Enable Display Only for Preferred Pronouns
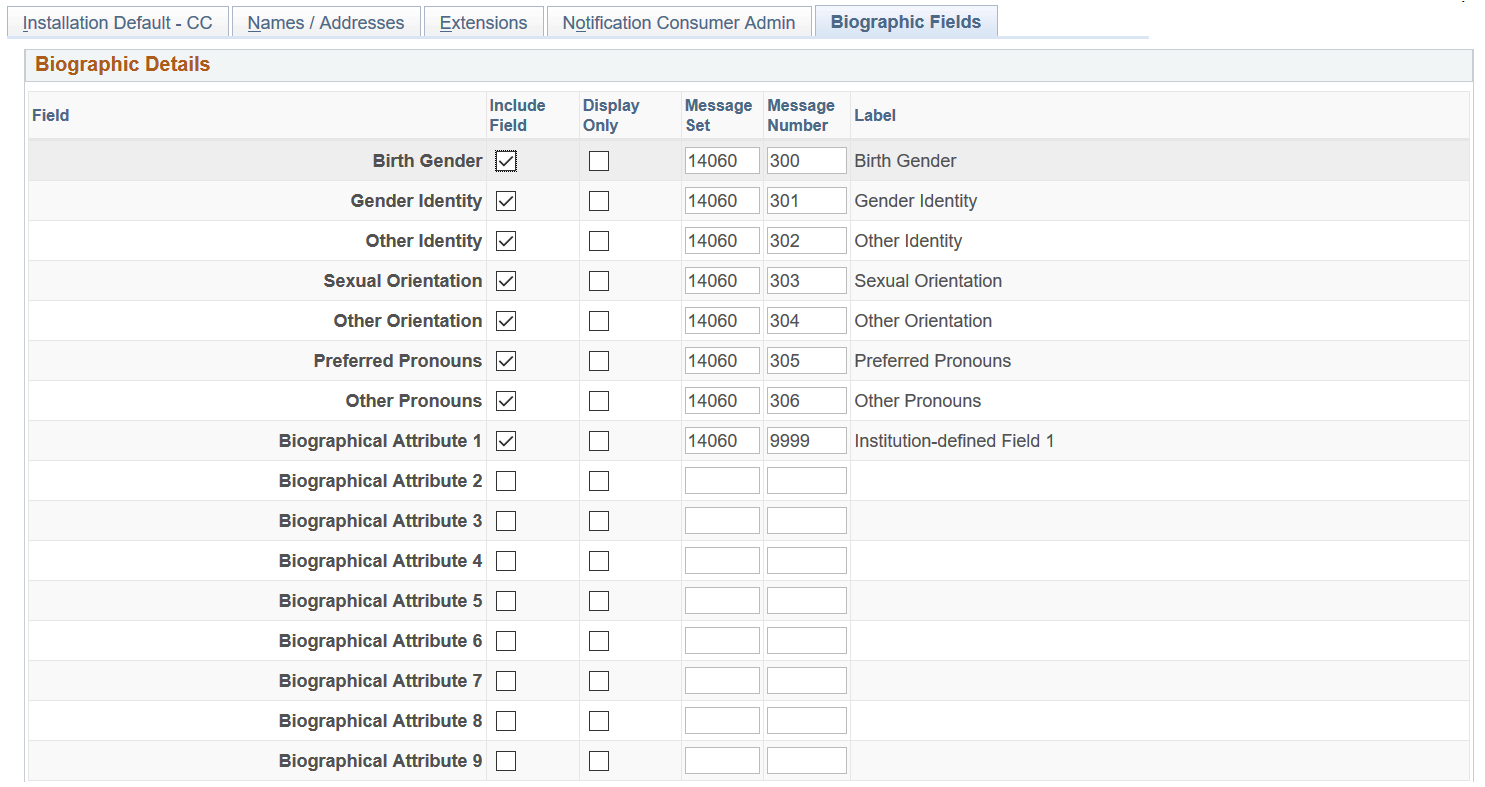Screen dimensions: 1485x787 pos(599,361)
